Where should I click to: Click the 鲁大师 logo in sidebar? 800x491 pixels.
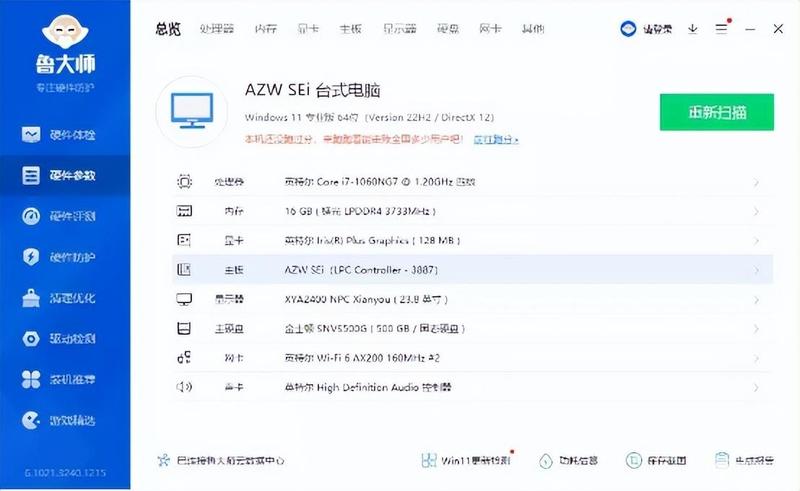65,45
